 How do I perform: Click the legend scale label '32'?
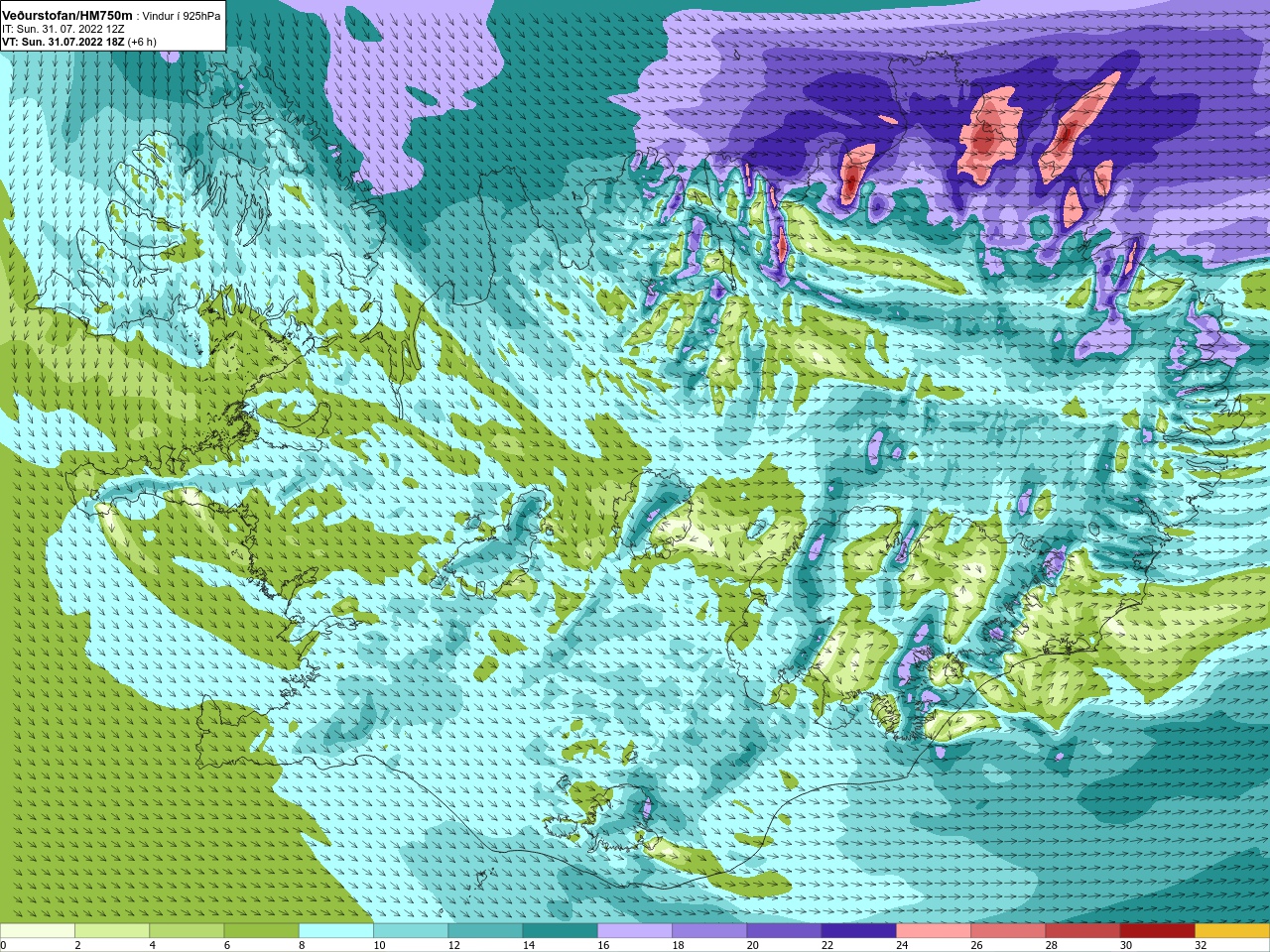pos(1200,945)
